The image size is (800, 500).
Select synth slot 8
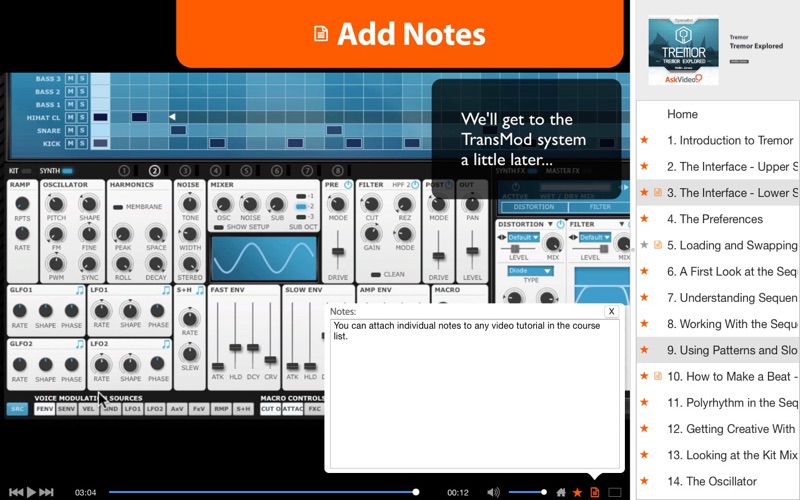pos(338,170)
